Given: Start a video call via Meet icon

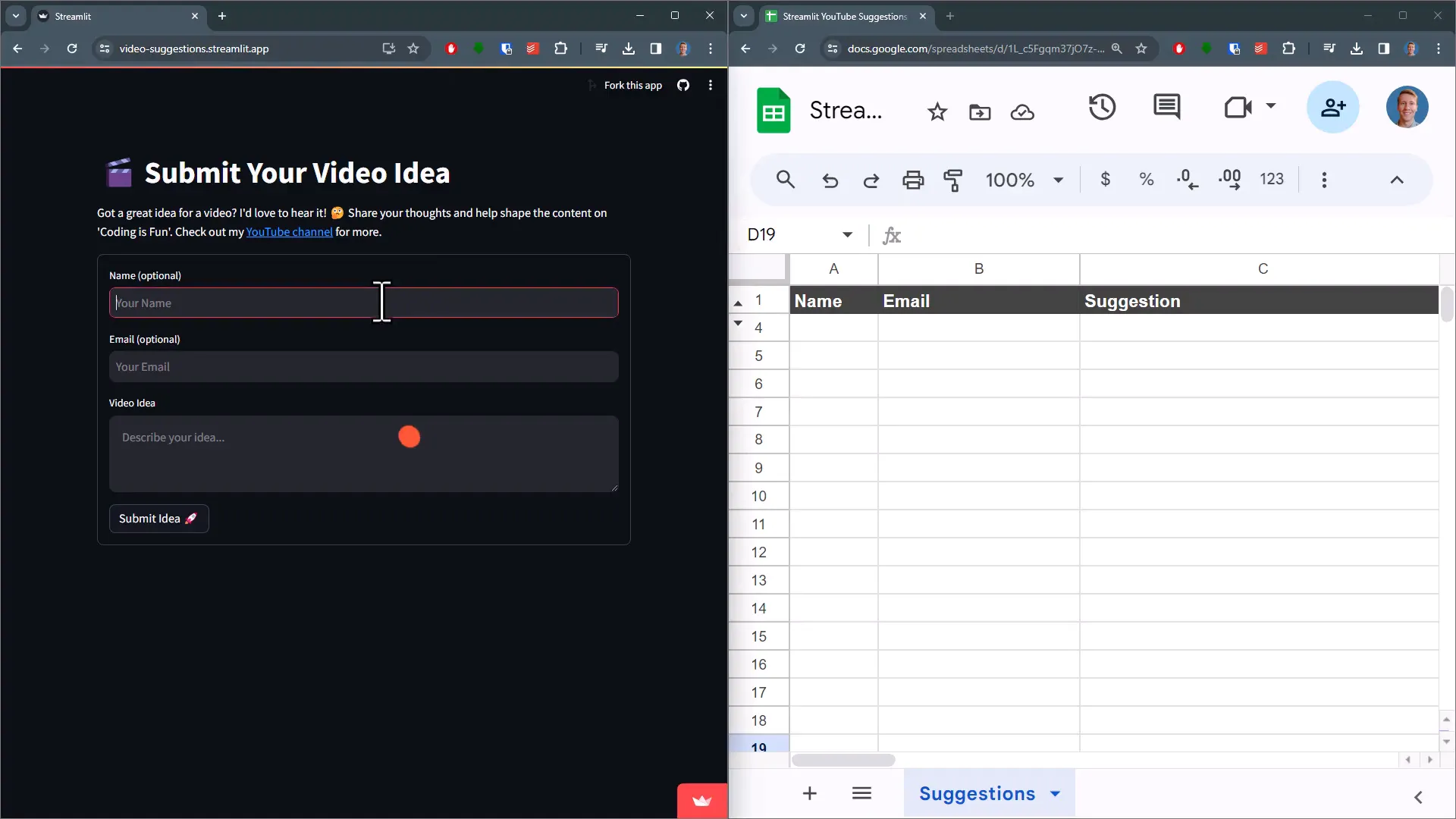Looking at the screenshot, I should 1238,106.
